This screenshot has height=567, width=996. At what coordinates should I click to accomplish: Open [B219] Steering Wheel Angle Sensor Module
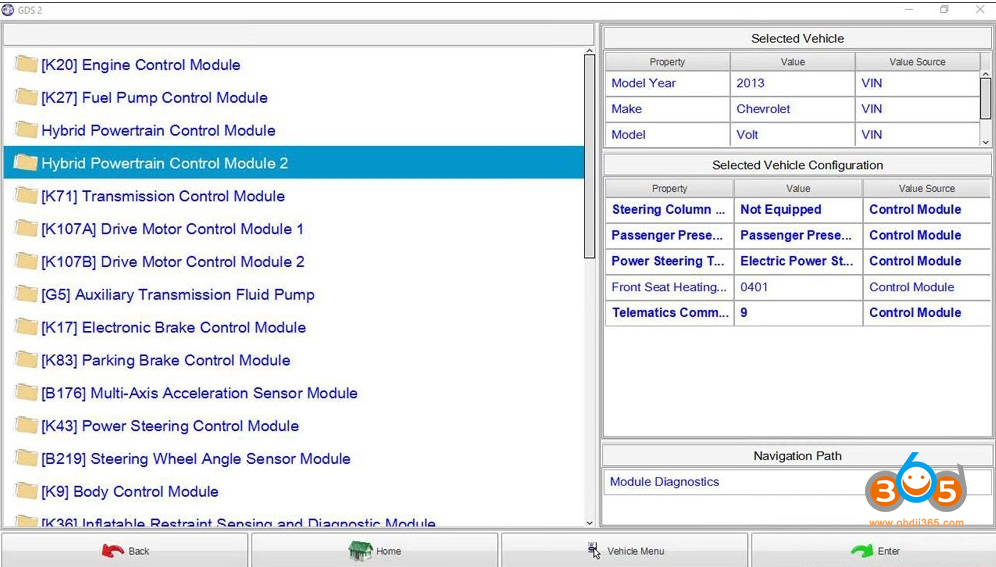[x=195, y=459]
